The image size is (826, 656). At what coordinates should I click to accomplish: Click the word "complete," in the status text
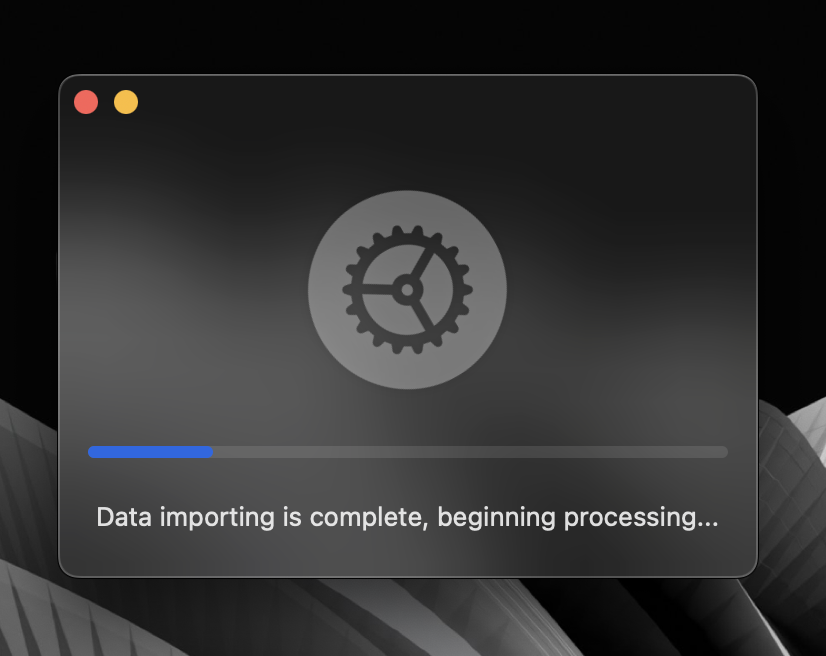tap(367, 518)
